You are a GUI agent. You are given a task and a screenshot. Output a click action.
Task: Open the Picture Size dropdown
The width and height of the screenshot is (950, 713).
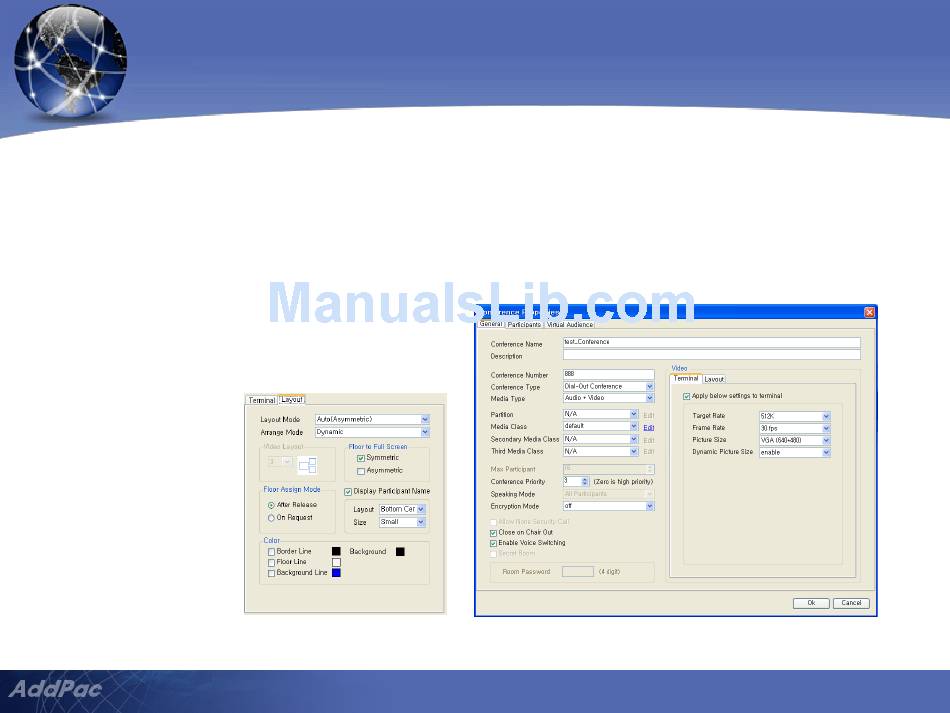(x=795, y=440)
